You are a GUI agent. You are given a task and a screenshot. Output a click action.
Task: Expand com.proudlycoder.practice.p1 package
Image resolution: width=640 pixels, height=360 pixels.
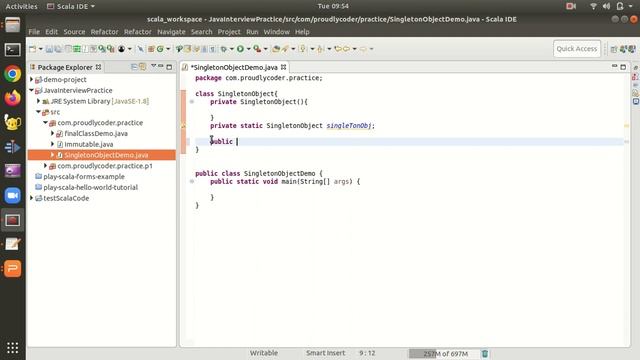[x=45, y=166]
